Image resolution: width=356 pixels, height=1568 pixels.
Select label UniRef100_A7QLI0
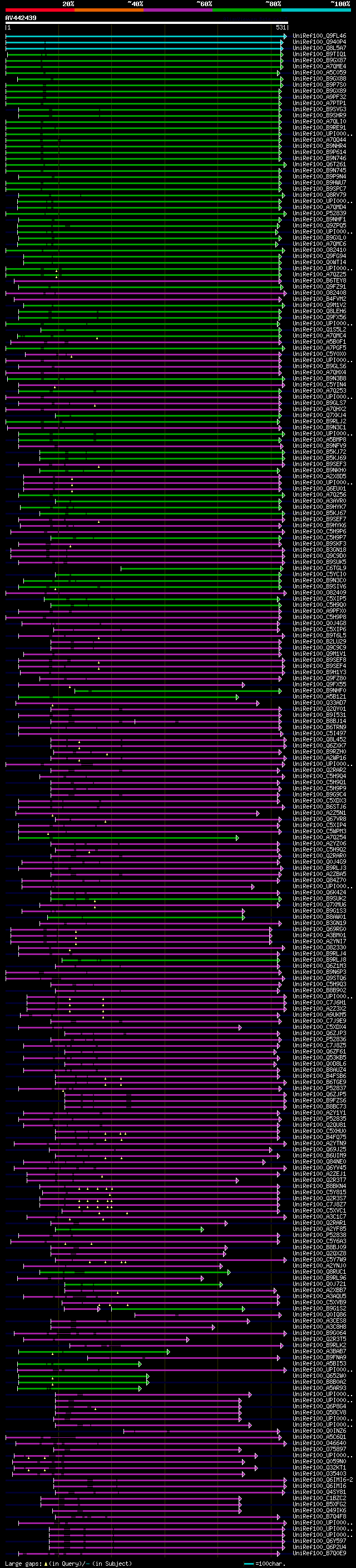pos(319,122)
